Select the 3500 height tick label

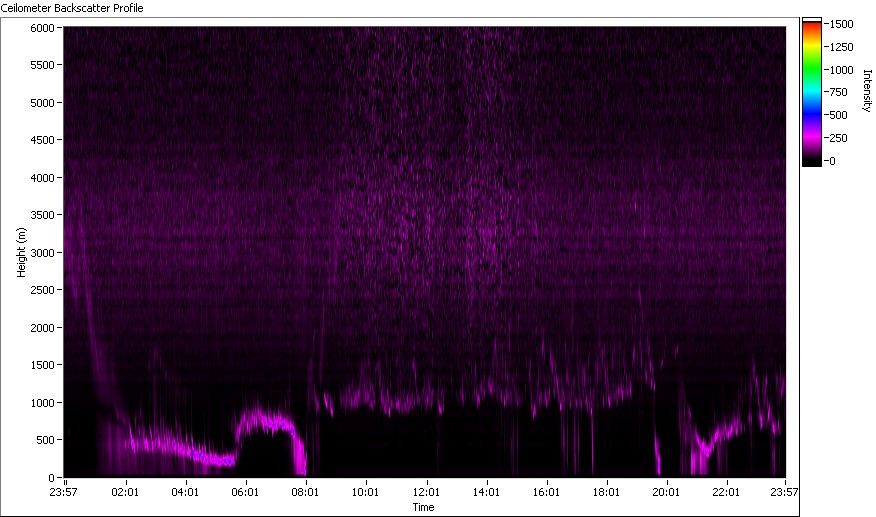[x=42, y=215]
